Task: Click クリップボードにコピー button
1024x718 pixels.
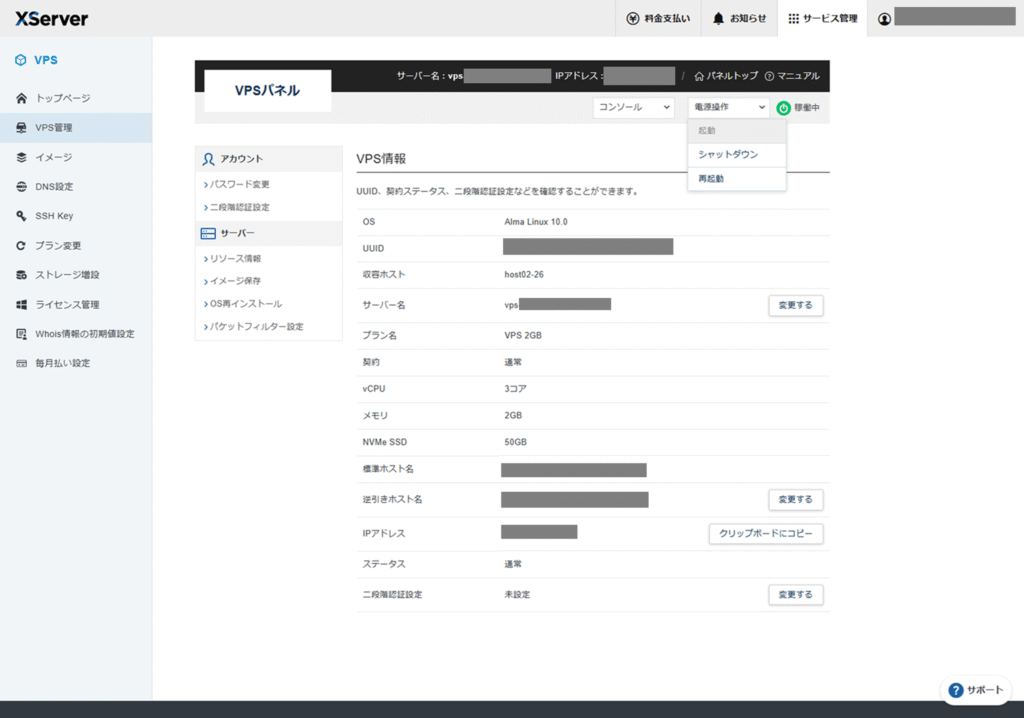Action: click(766, 534)
